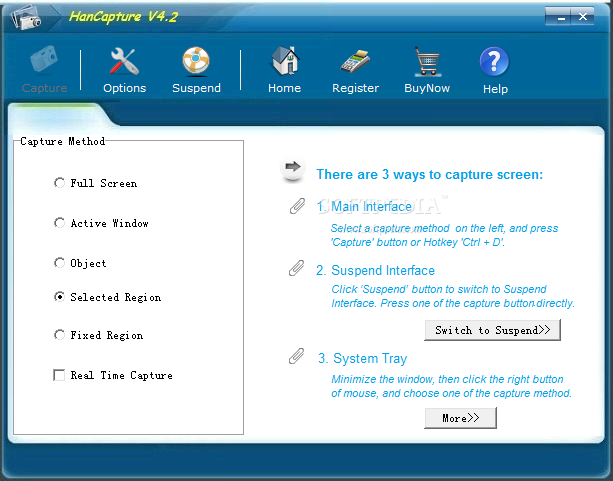Viewport: 613px width, 481px height.
Task: Click the Register toolbar label
Action: pos(355,88)
